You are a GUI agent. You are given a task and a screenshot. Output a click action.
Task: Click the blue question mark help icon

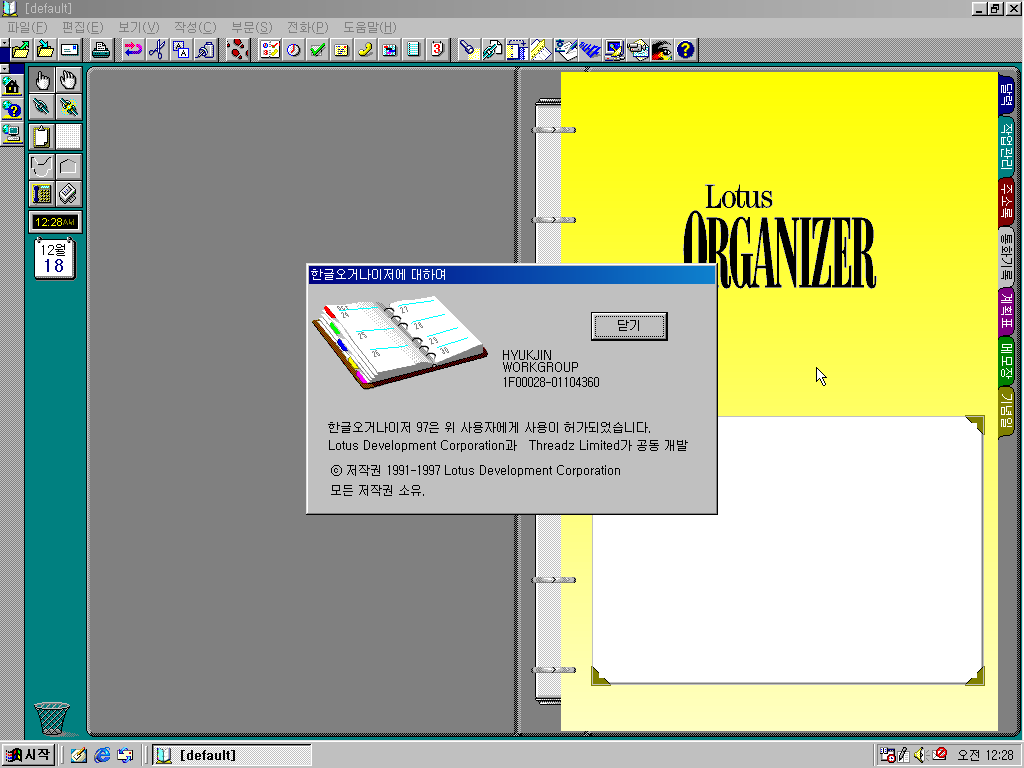pyautogui.click(x=685, y=50)
